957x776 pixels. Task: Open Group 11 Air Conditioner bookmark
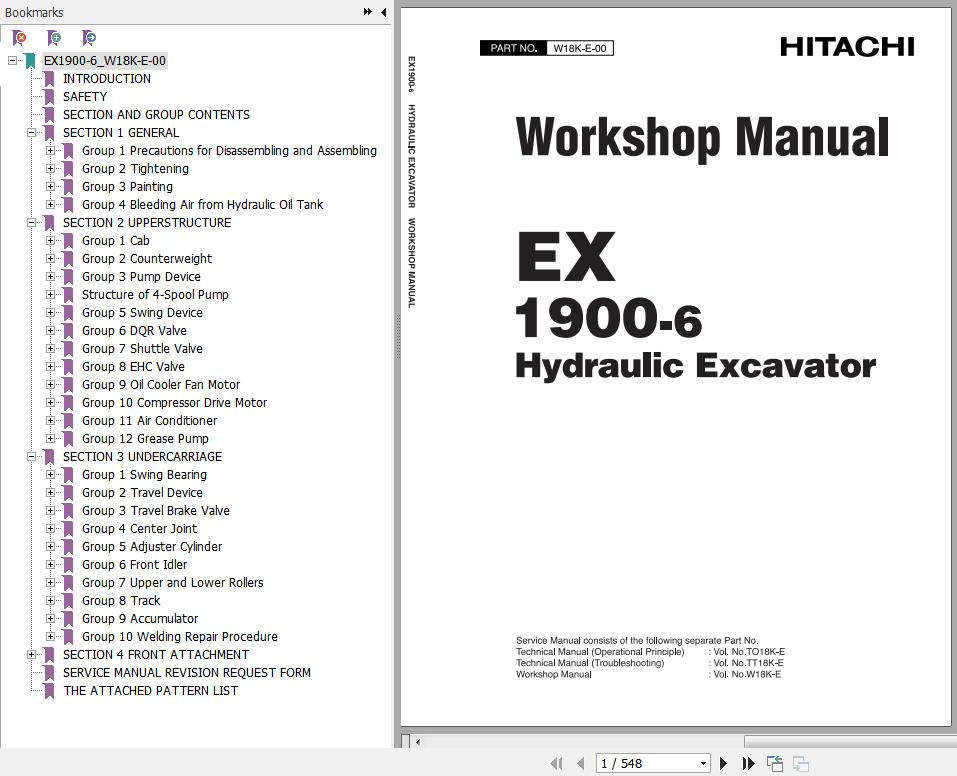(x=150, y=421)
